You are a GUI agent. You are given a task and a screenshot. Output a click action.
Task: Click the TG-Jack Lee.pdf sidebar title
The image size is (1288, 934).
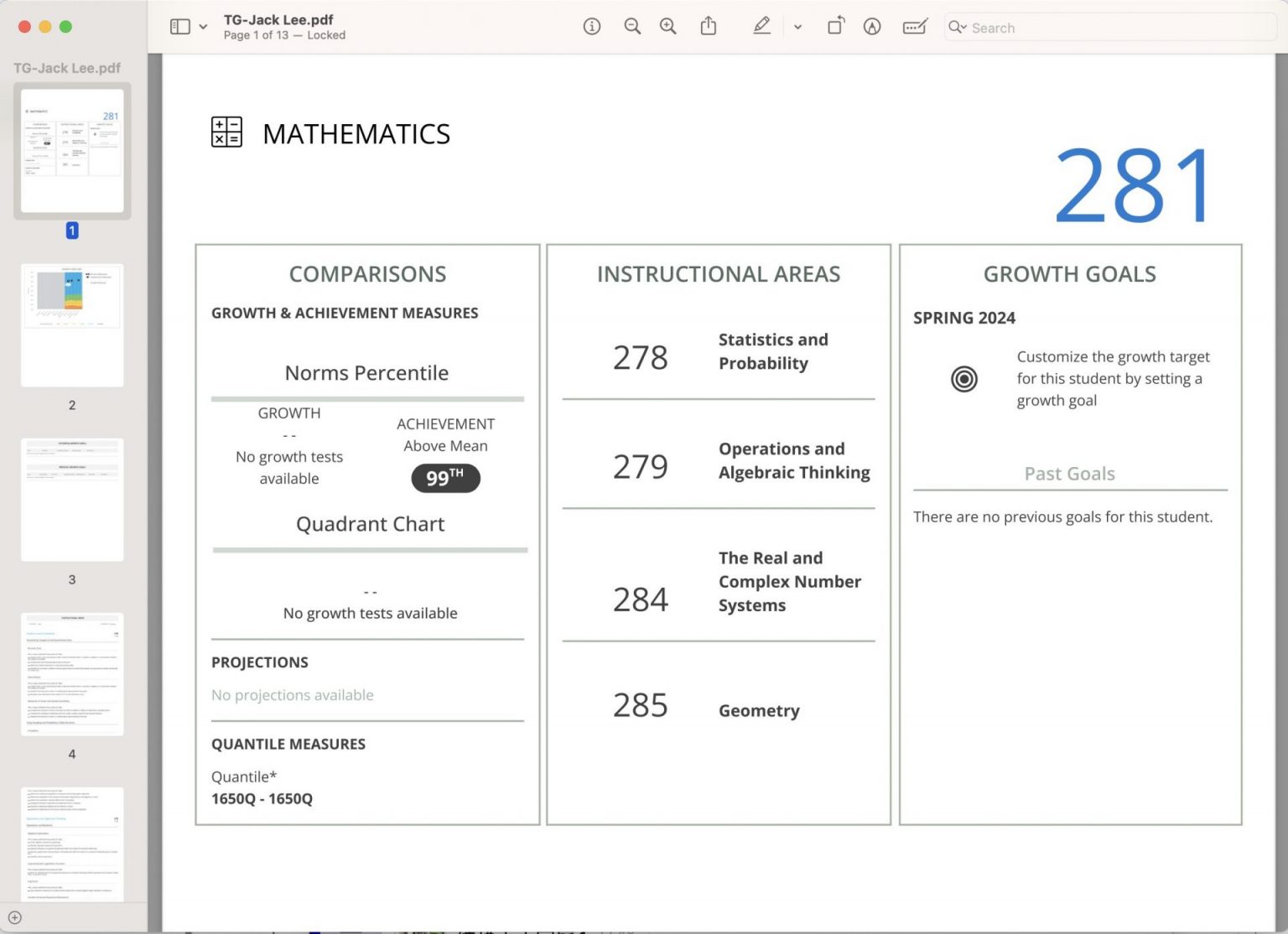click(67, 68)
